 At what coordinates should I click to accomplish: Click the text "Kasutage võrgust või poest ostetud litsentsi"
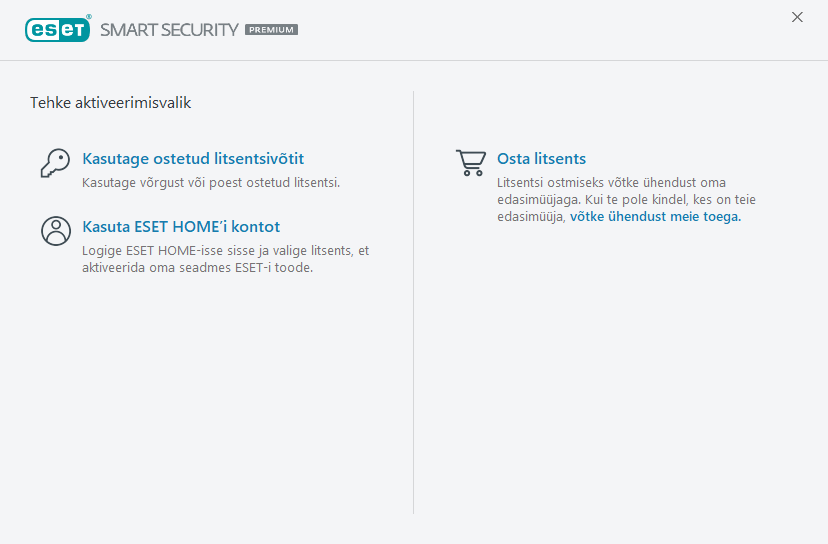(x=211, y=183)
